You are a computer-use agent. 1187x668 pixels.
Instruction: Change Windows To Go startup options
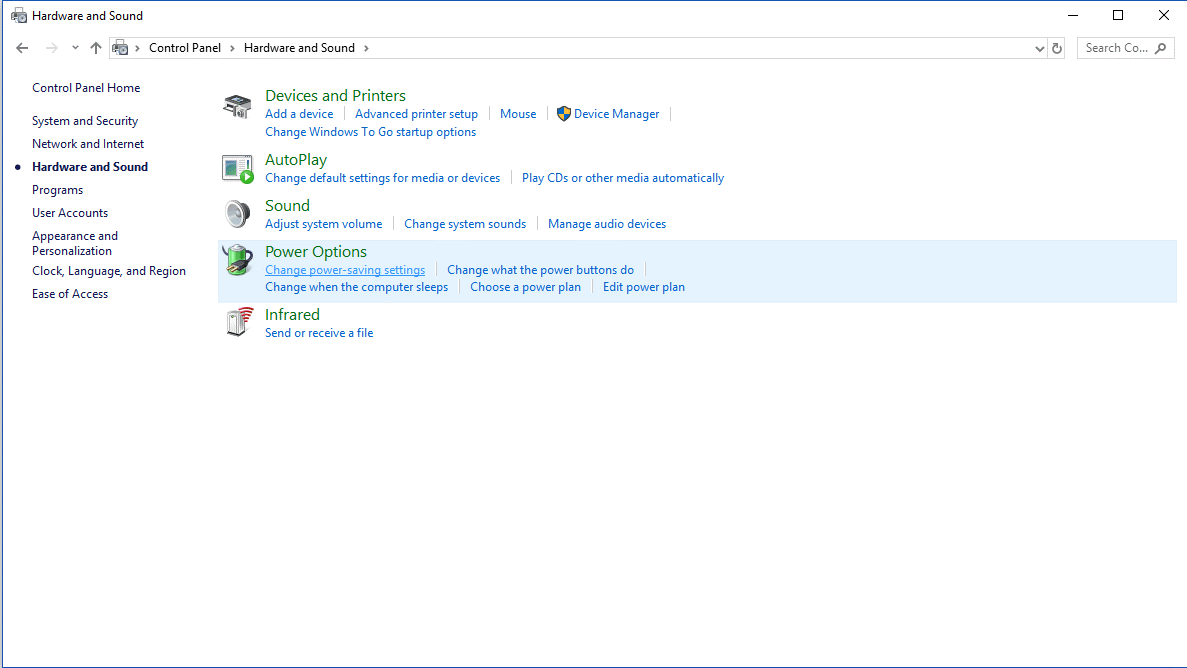click(x=370, y=132)
